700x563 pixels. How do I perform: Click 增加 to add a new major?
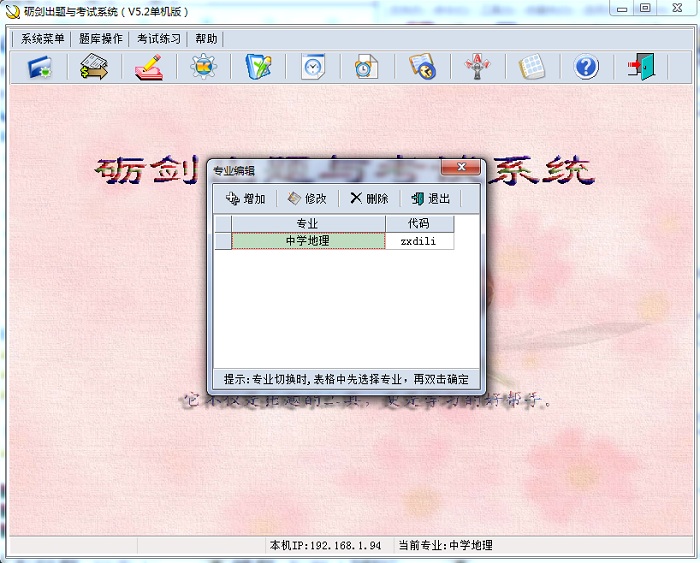click(x=246, y=199)
